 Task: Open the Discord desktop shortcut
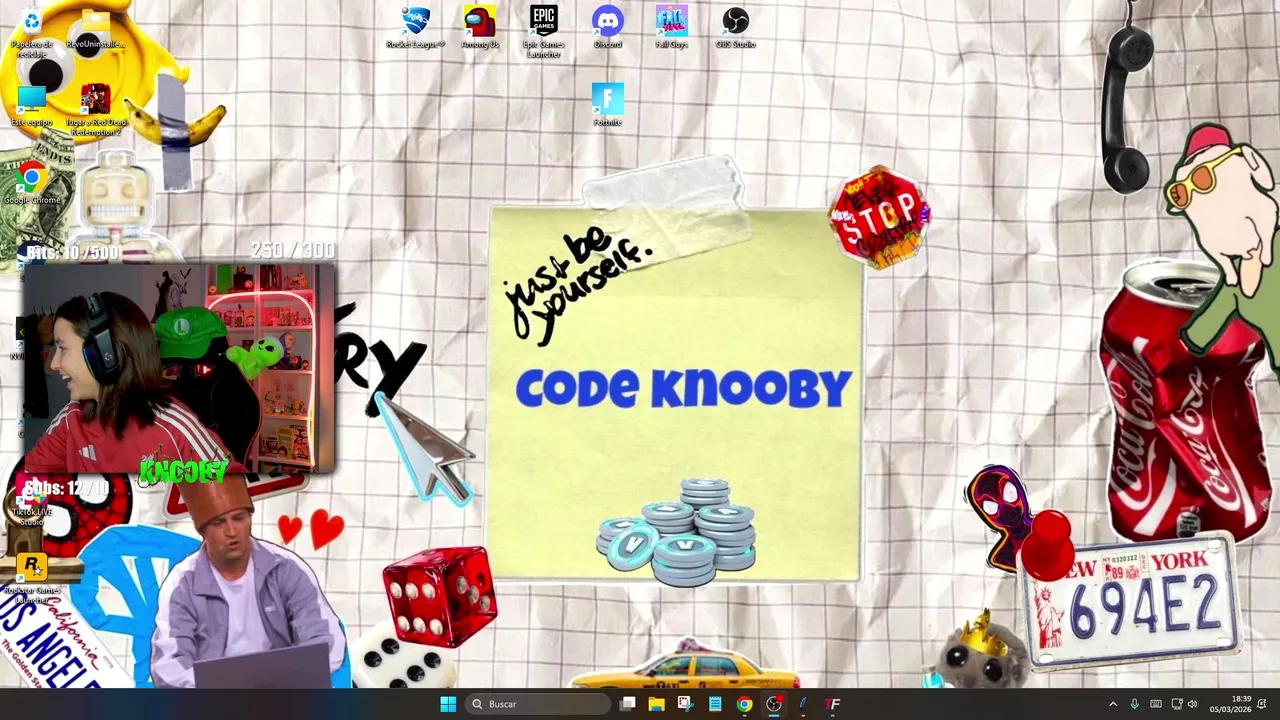(x=607, y=28)
